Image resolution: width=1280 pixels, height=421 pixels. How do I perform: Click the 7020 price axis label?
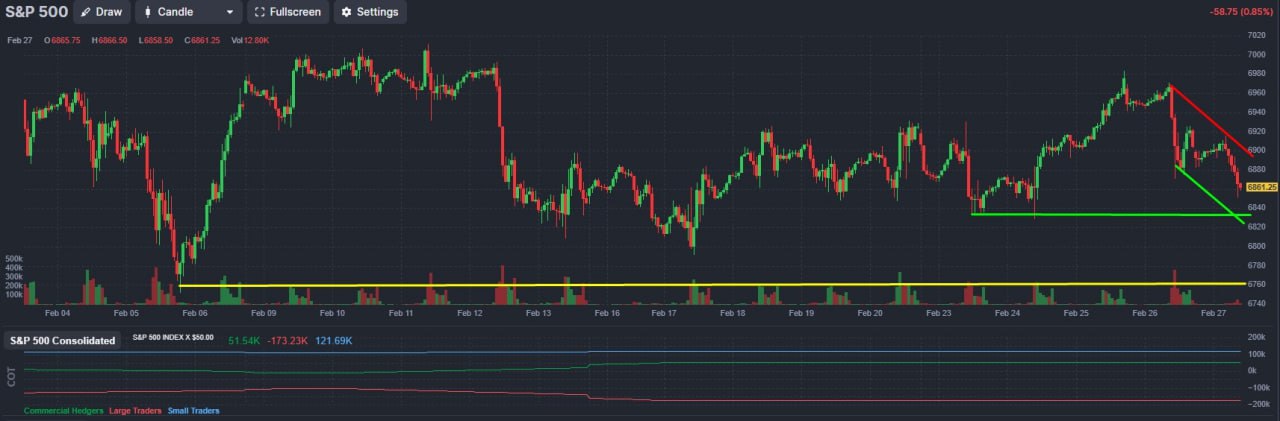tap(1257, 35)
